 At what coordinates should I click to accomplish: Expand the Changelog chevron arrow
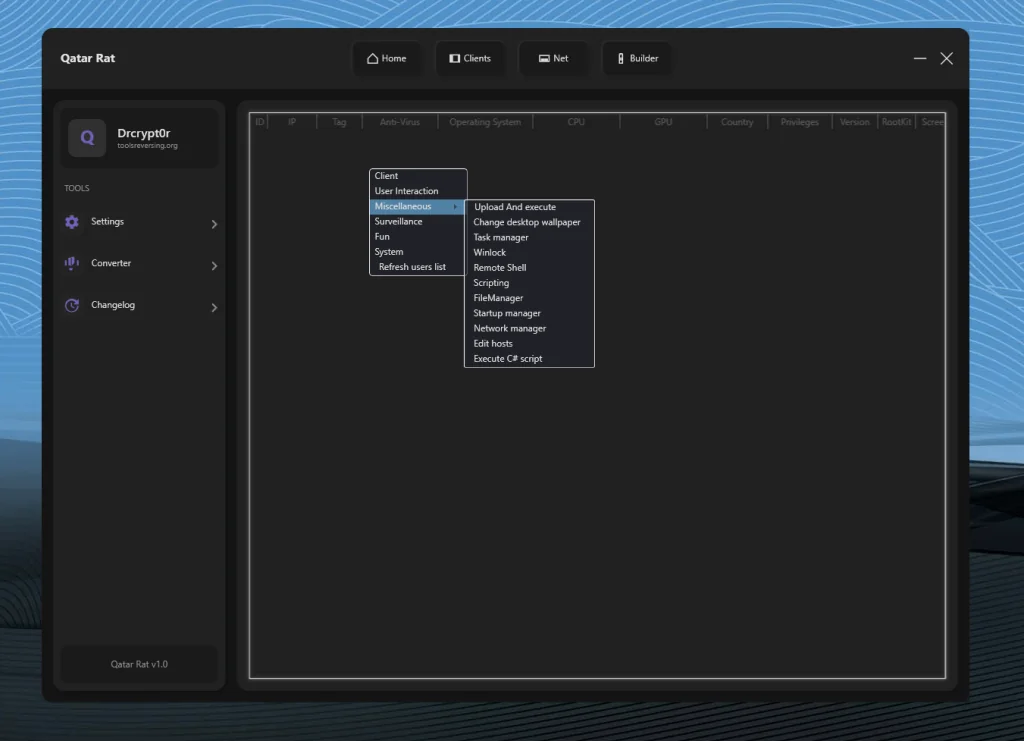click(x=214, y=308)
